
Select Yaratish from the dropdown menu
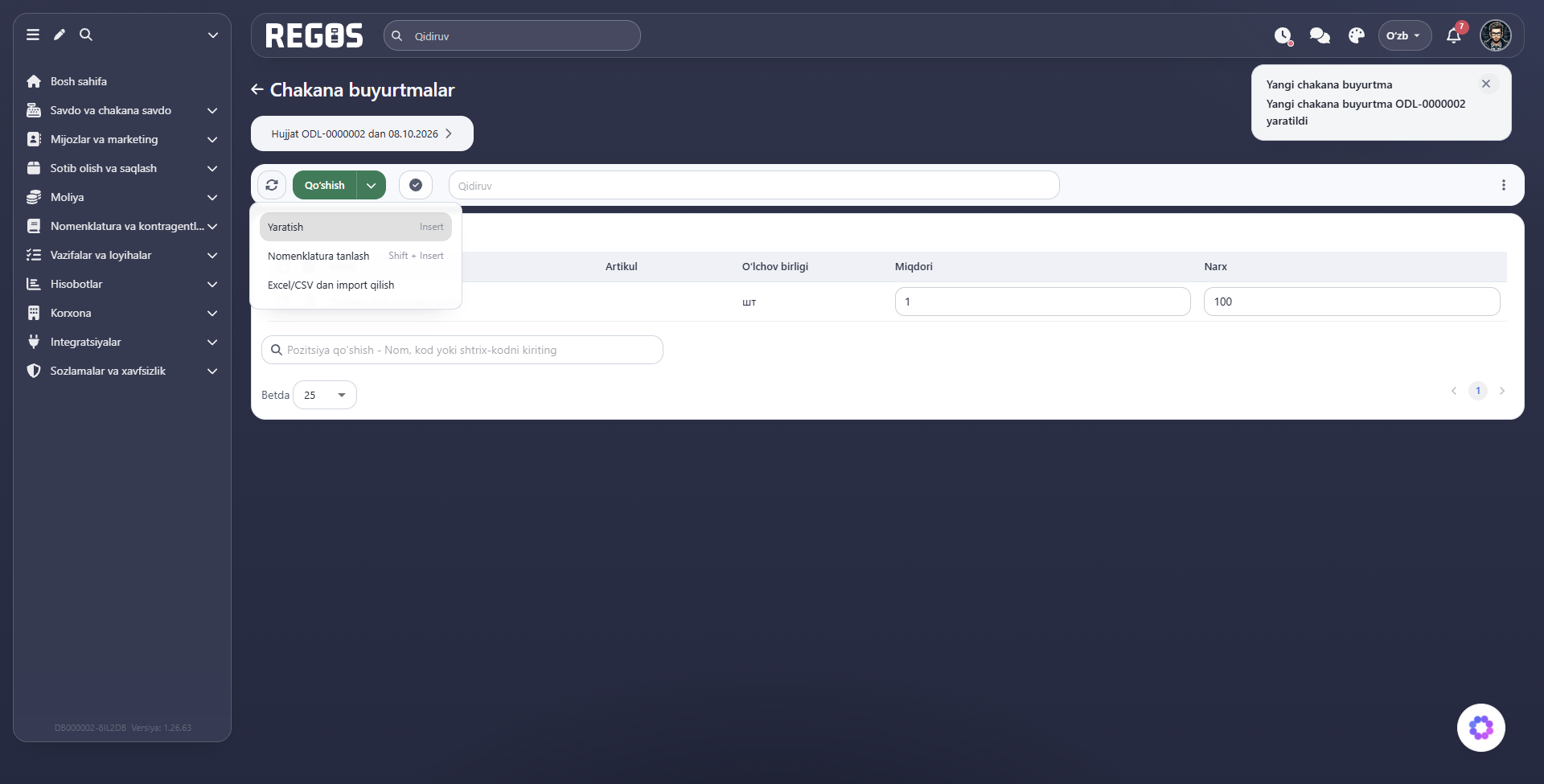(355, 227)
